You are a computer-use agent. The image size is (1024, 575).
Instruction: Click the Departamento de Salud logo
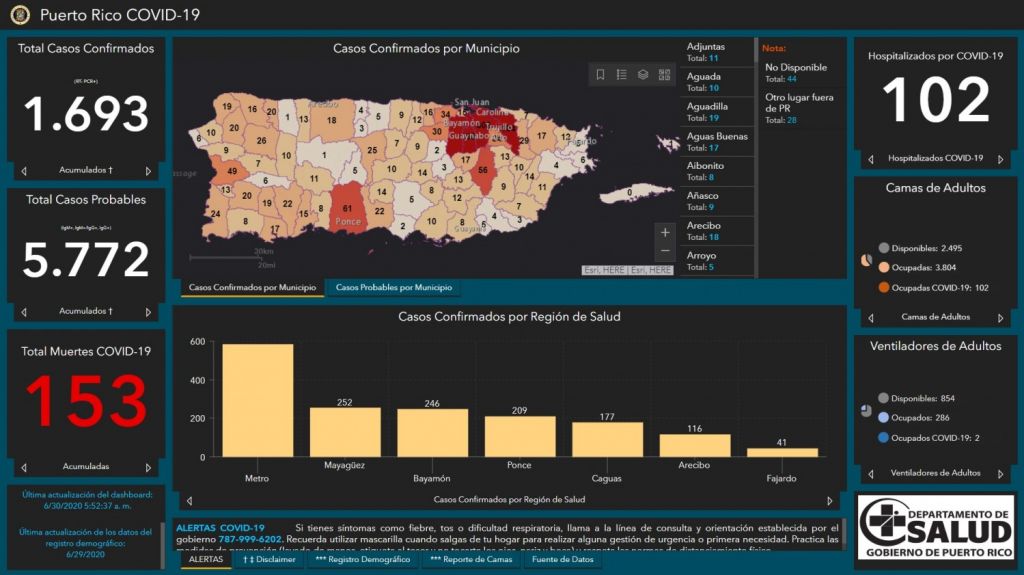[935, 527]
